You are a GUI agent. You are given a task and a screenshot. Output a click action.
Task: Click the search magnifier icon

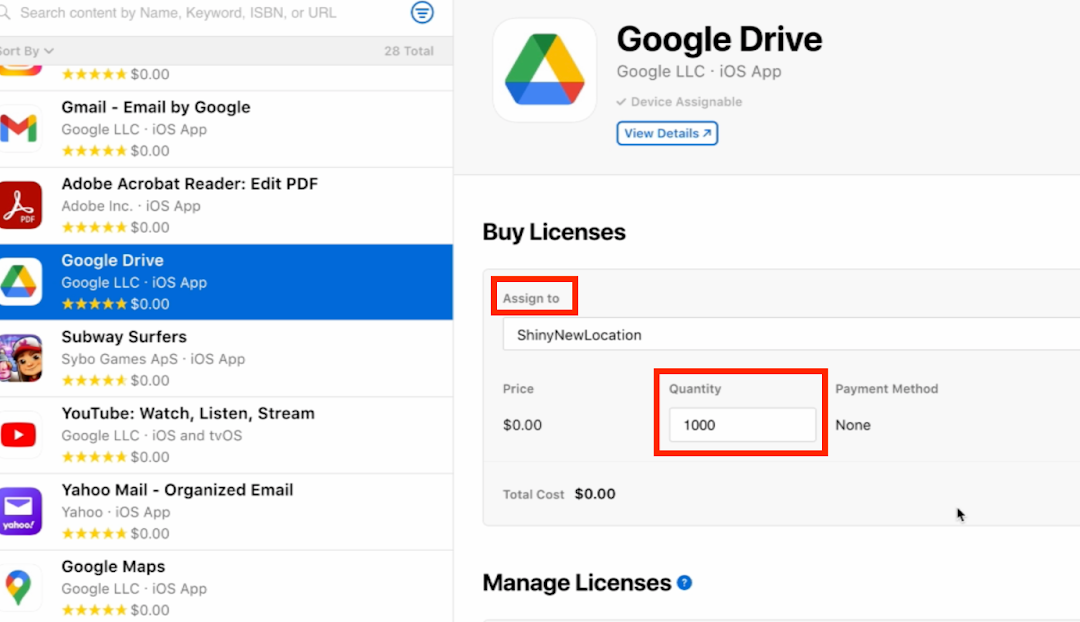[x=5, y=12]
